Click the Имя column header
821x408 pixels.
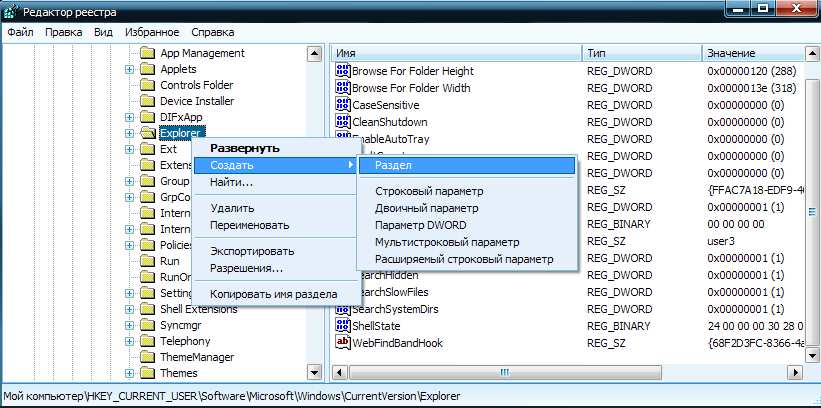(455, 52)
